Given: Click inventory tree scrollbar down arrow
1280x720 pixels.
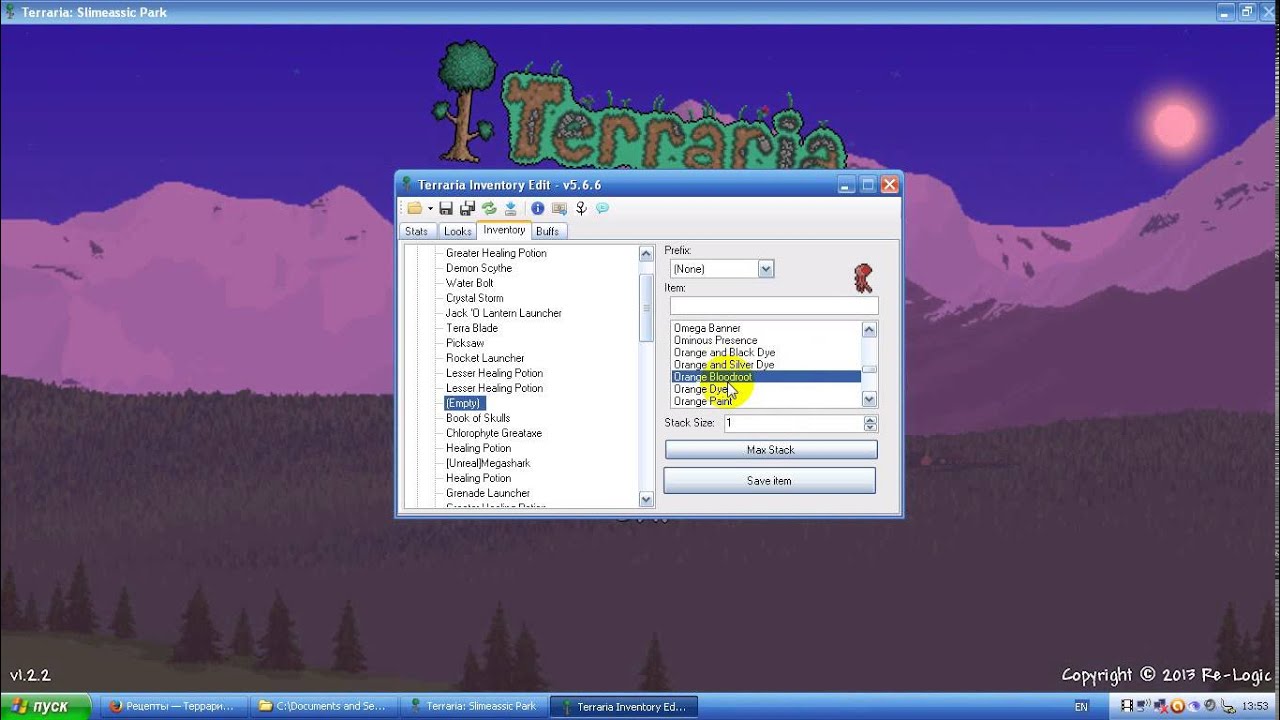Looking at the screenshot, I should [645, 499].
